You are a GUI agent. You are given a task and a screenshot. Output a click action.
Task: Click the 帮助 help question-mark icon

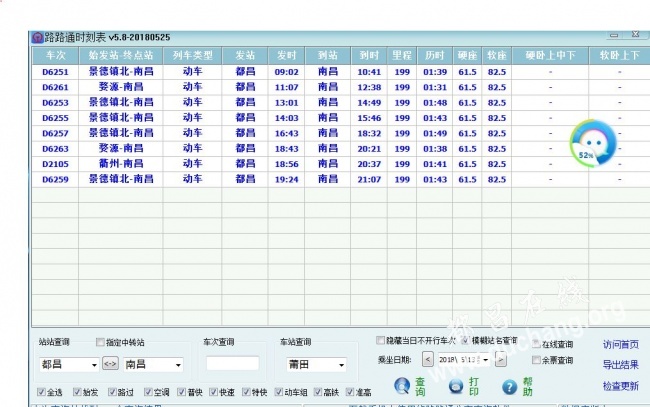click(509, 387)
